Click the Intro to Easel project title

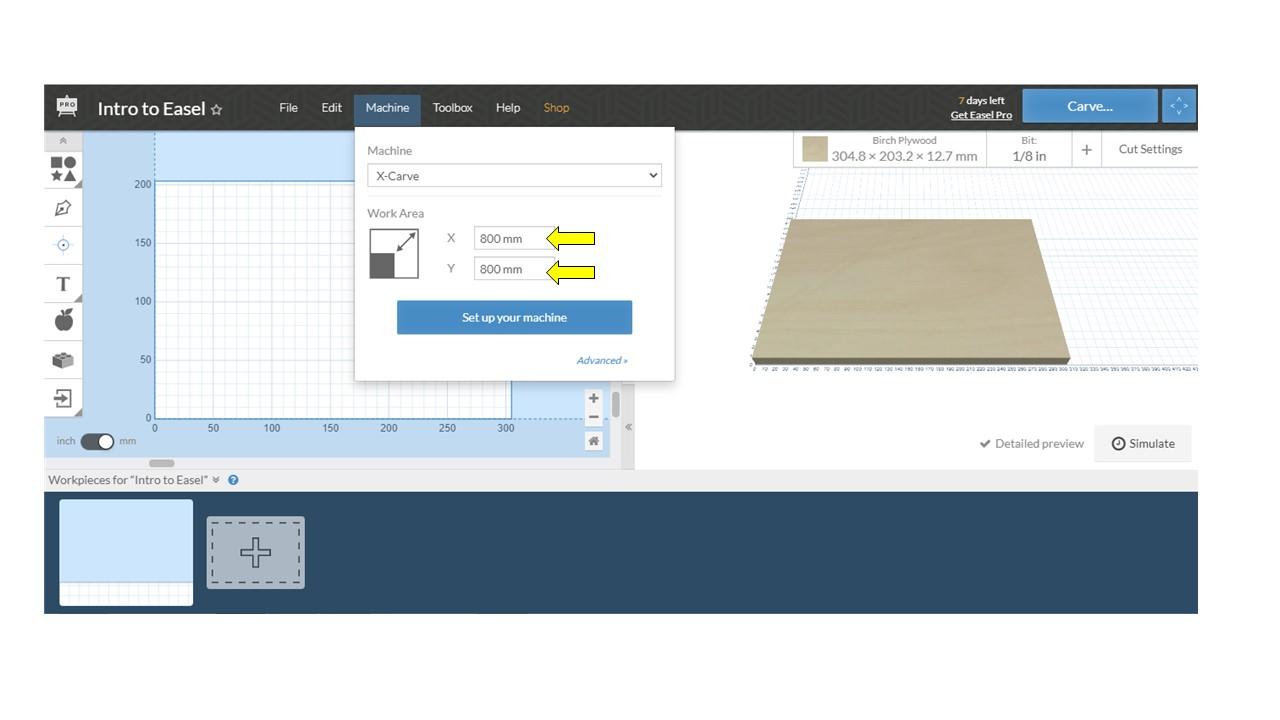click(151, 109)
